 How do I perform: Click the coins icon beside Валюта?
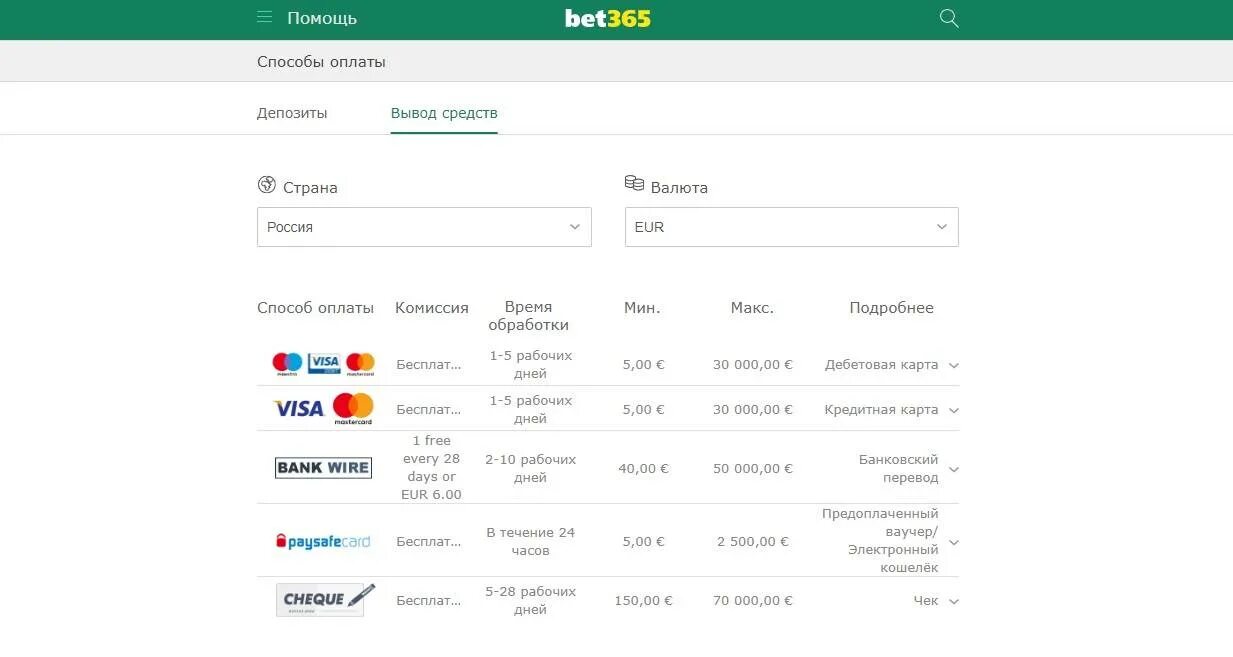click(634, 183)
